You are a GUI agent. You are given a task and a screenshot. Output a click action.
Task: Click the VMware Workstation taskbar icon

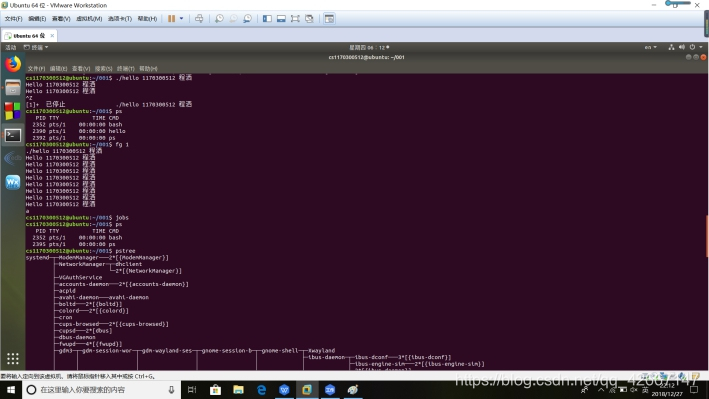[307, 390]
